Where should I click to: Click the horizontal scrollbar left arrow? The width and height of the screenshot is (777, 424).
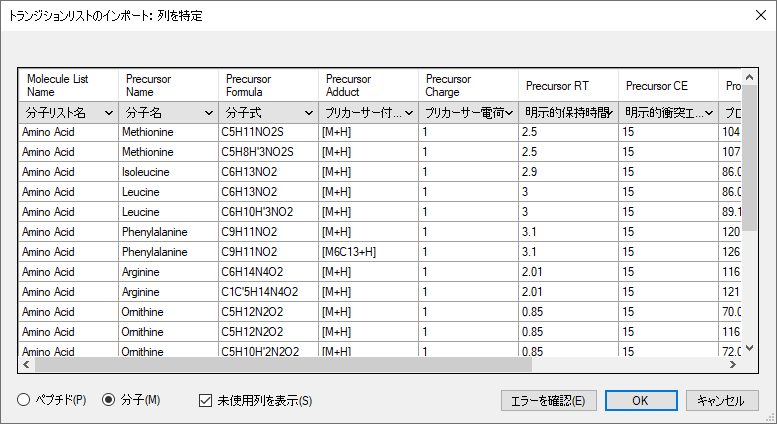(26, 365)
